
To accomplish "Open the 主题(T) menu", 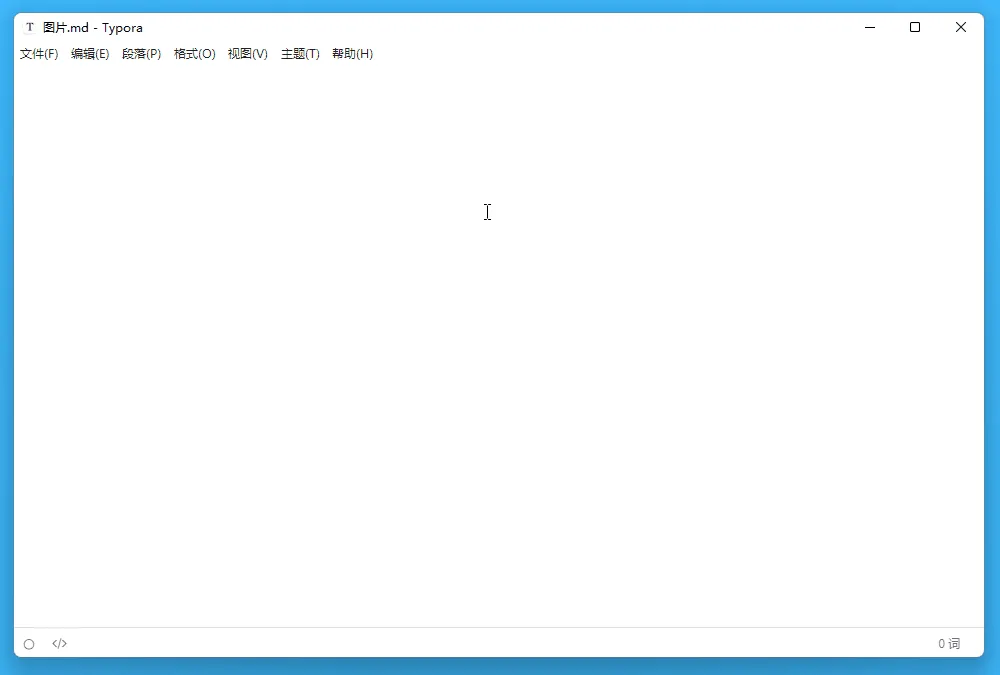I will coord(299,54).
